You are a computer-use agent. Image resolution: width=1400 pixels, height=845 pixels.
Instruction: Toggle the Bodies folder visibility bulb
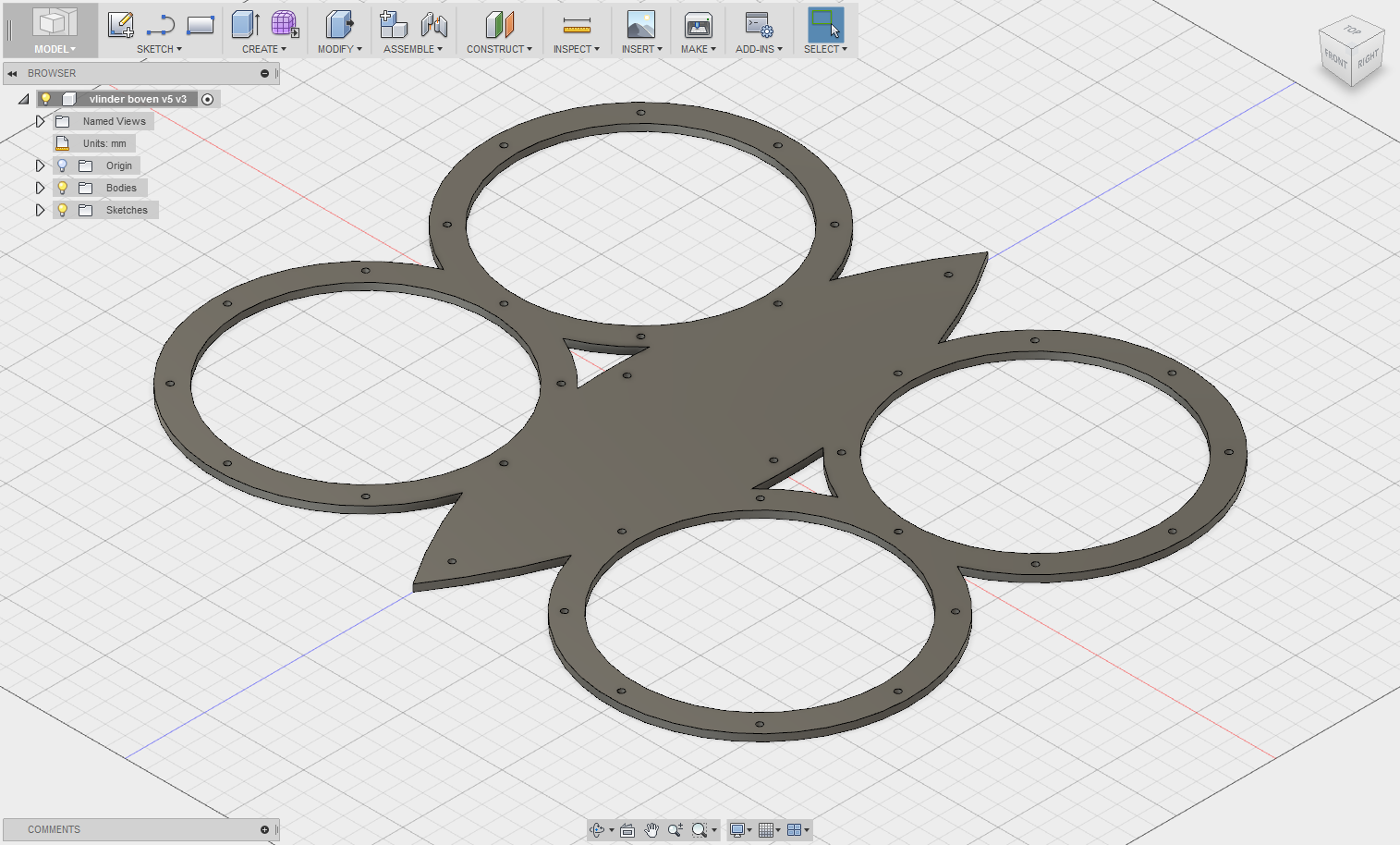[63, 188]
